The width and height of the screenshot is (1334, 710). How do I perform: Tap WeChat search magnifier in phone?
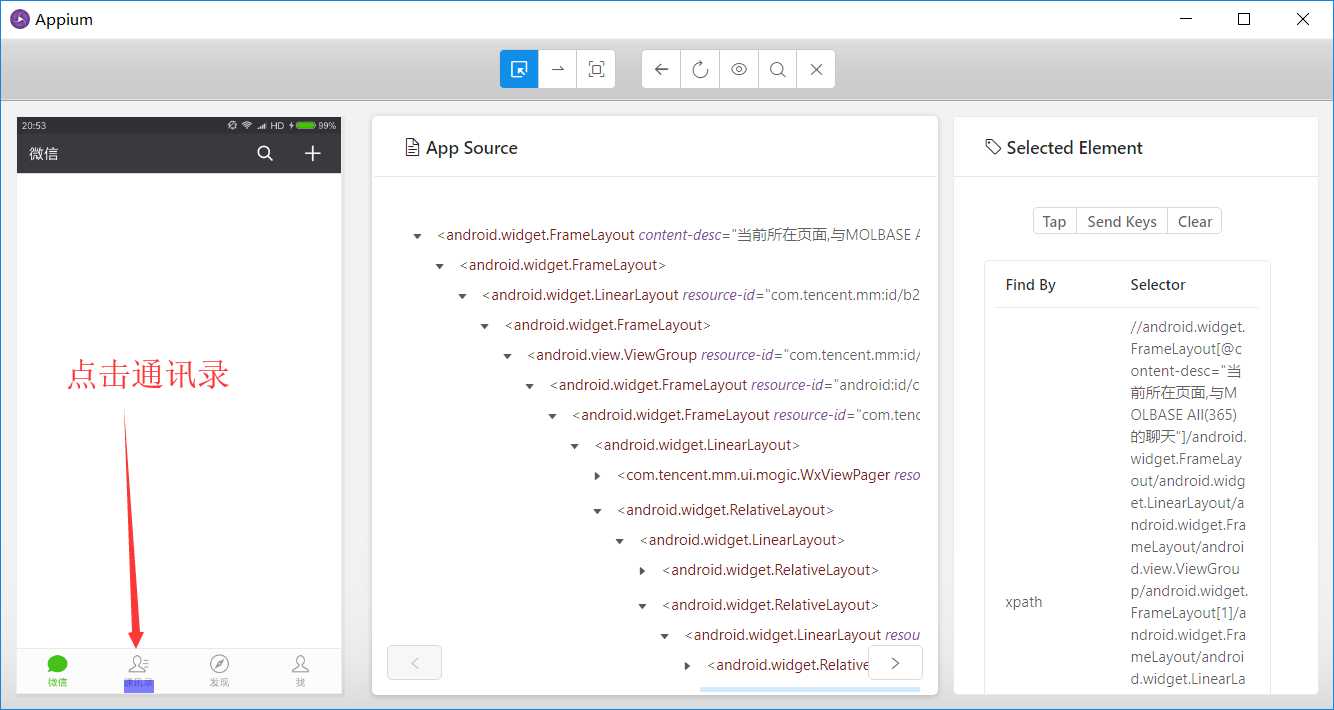[x=265, y=153]
